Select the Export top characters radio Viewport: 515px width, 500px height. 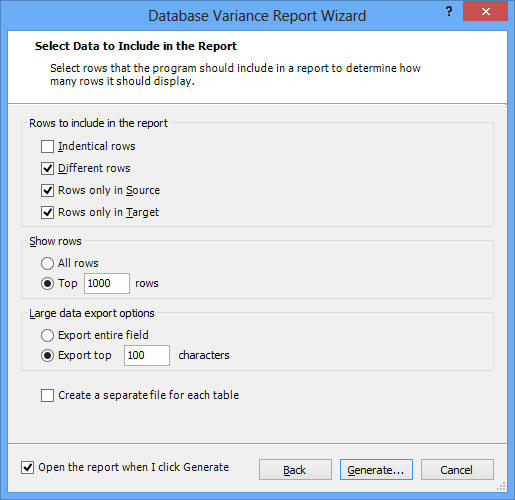click(47, 355)
